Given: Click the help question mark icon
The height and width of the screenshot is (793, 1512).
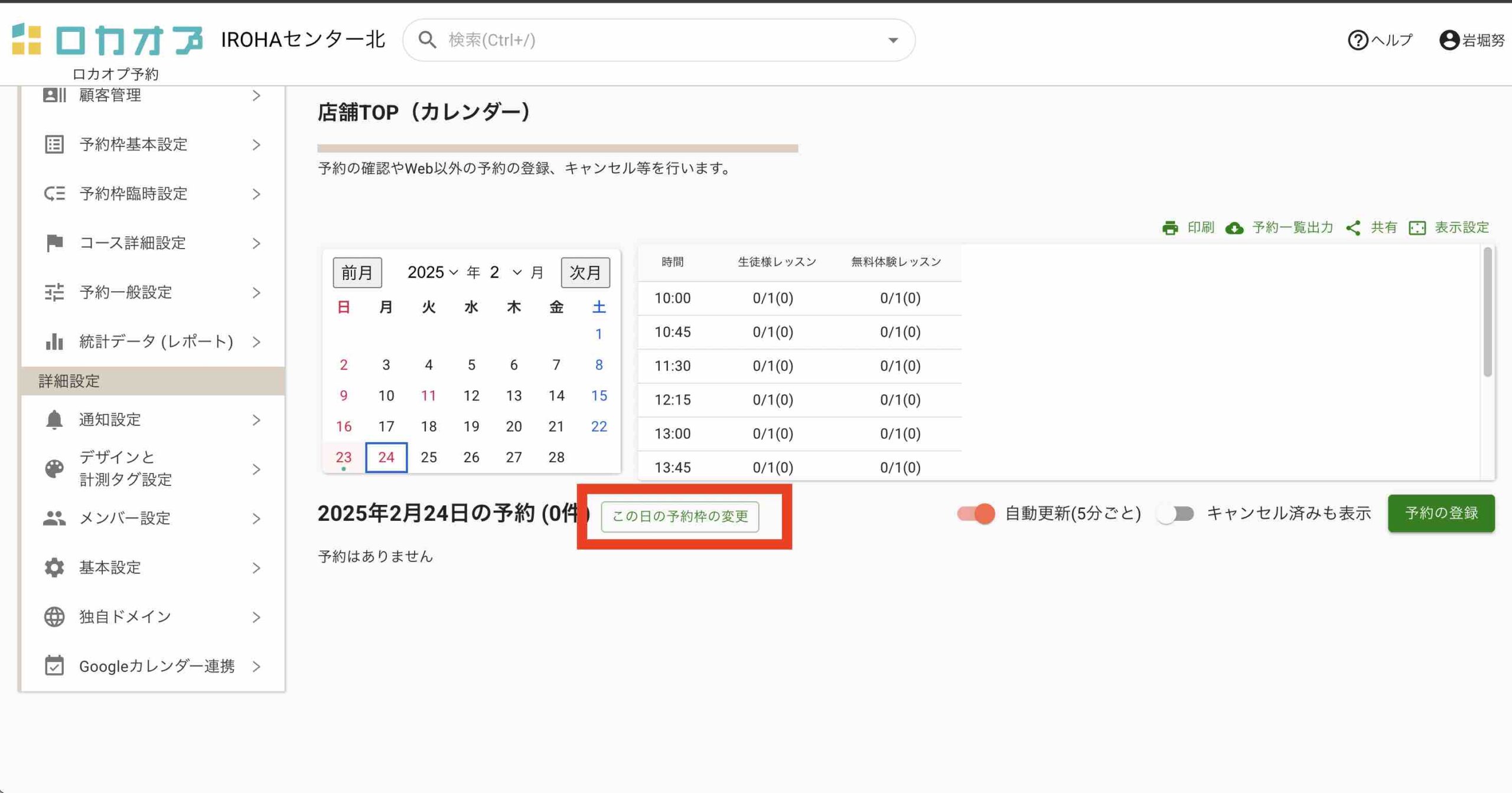Looking at the screenshot, I should [x=1357, y=40].
